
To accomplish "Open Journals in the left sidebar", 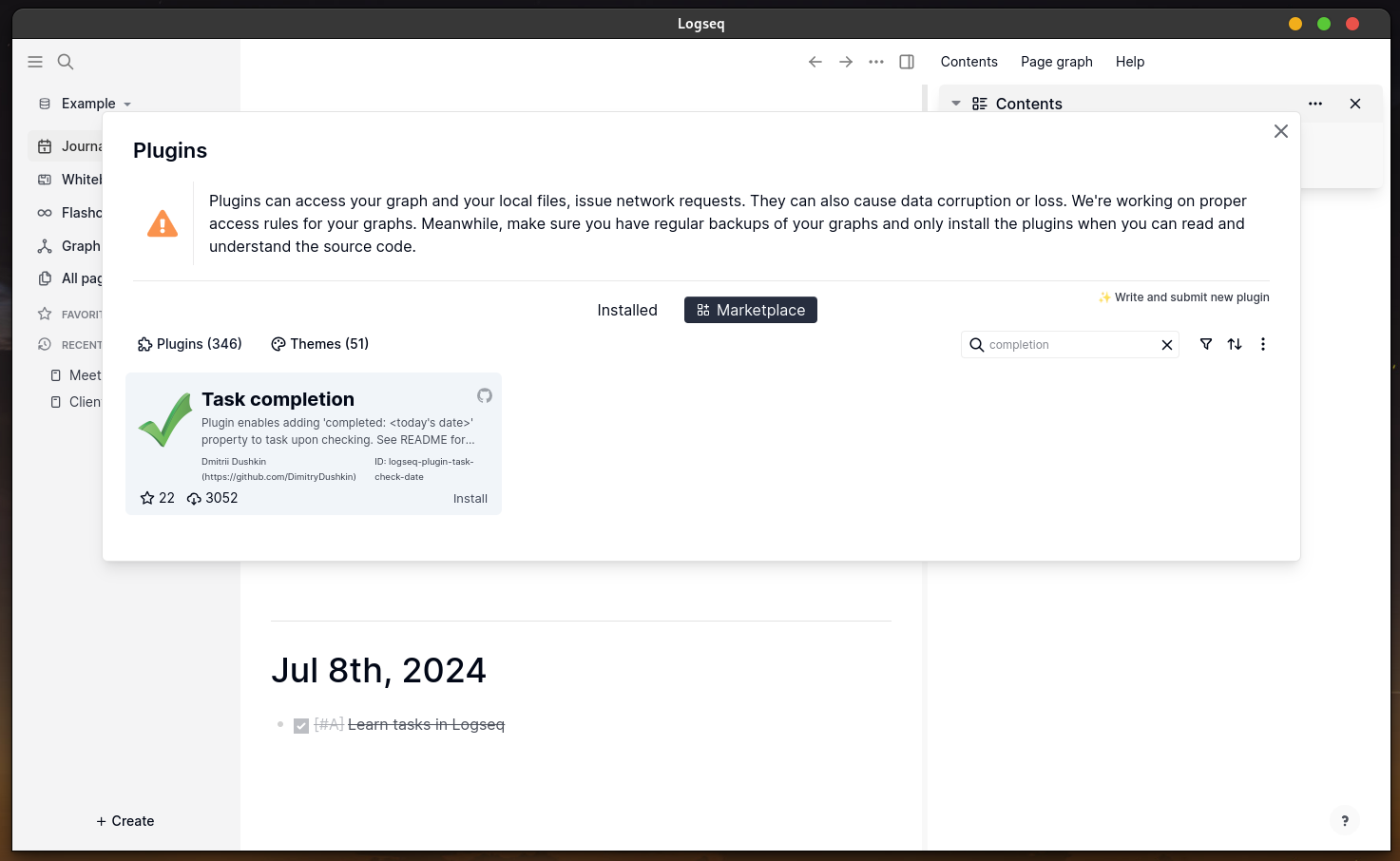I will [x=67, y=146].
